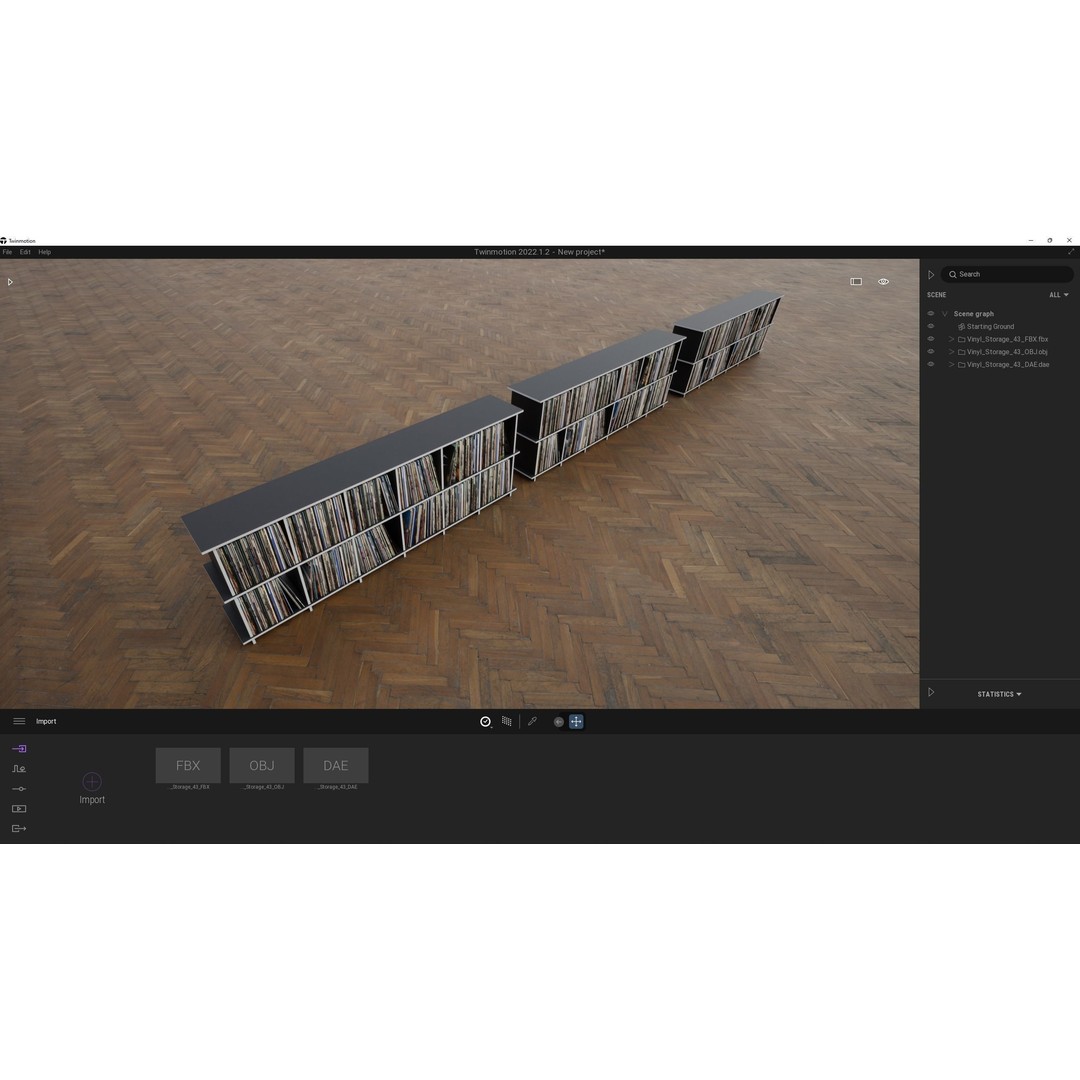Click the scene Search field
This screenshot has height=1080, width=1080.
(1008, 274)
